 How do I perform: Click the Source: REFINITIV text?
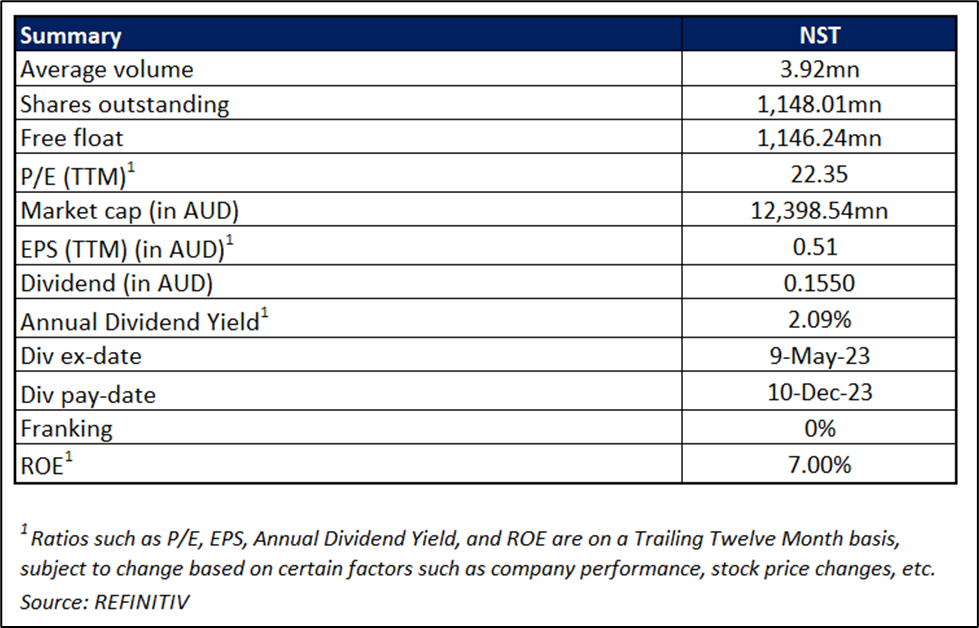105,602
